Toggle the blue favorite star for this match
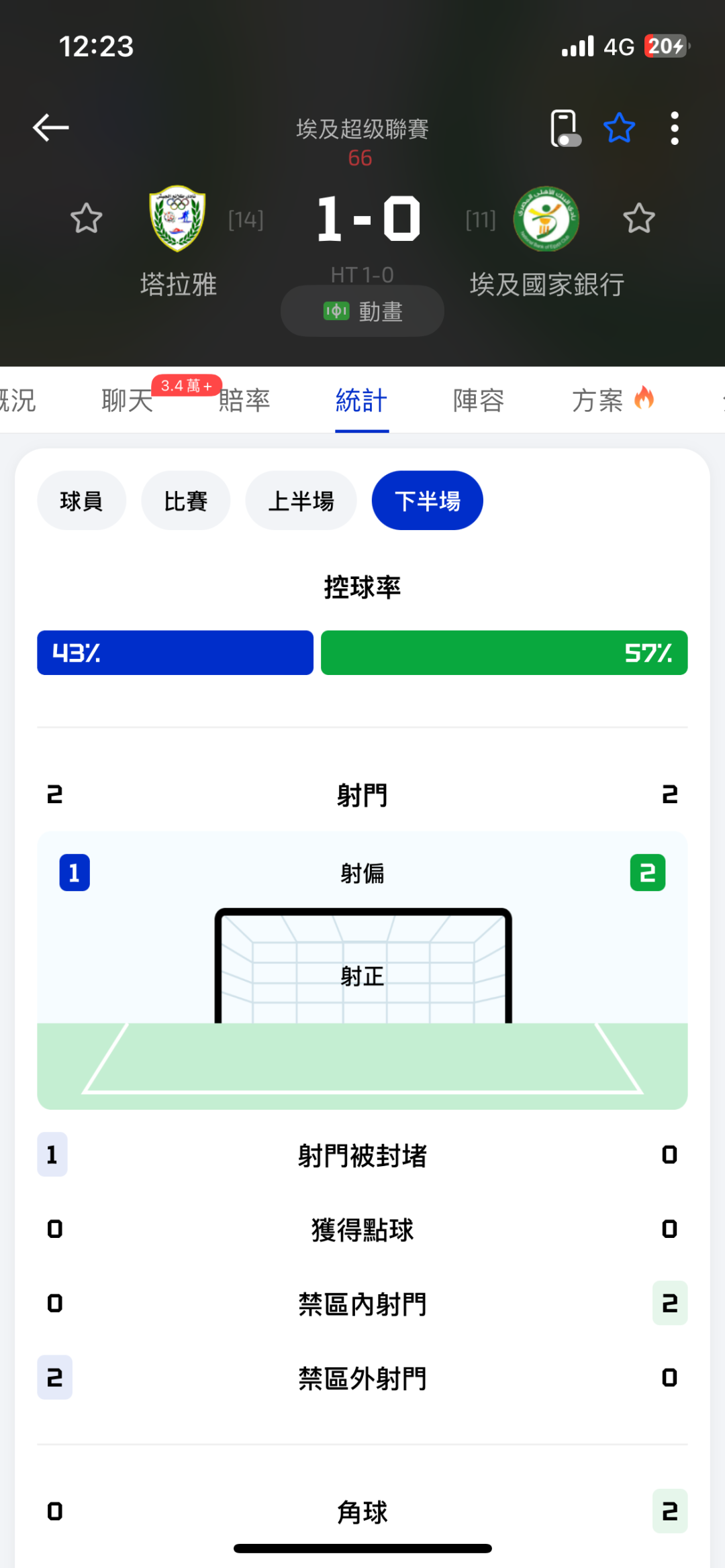Image resolution: width=725 pixels, height=1568 pixels. (x=619, y=127)
